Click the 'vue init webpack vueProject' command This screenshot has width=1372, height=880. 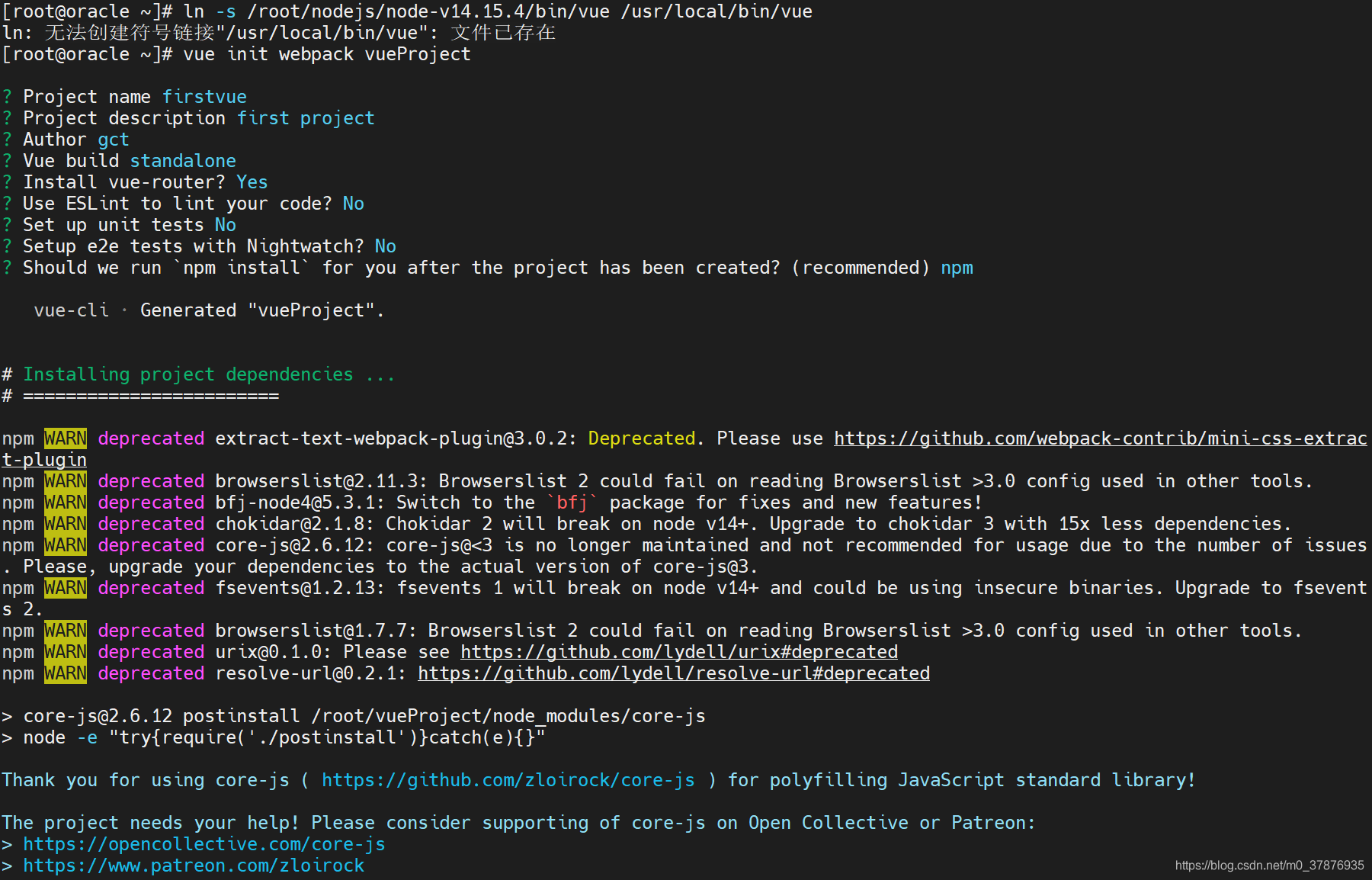[327, 54]
